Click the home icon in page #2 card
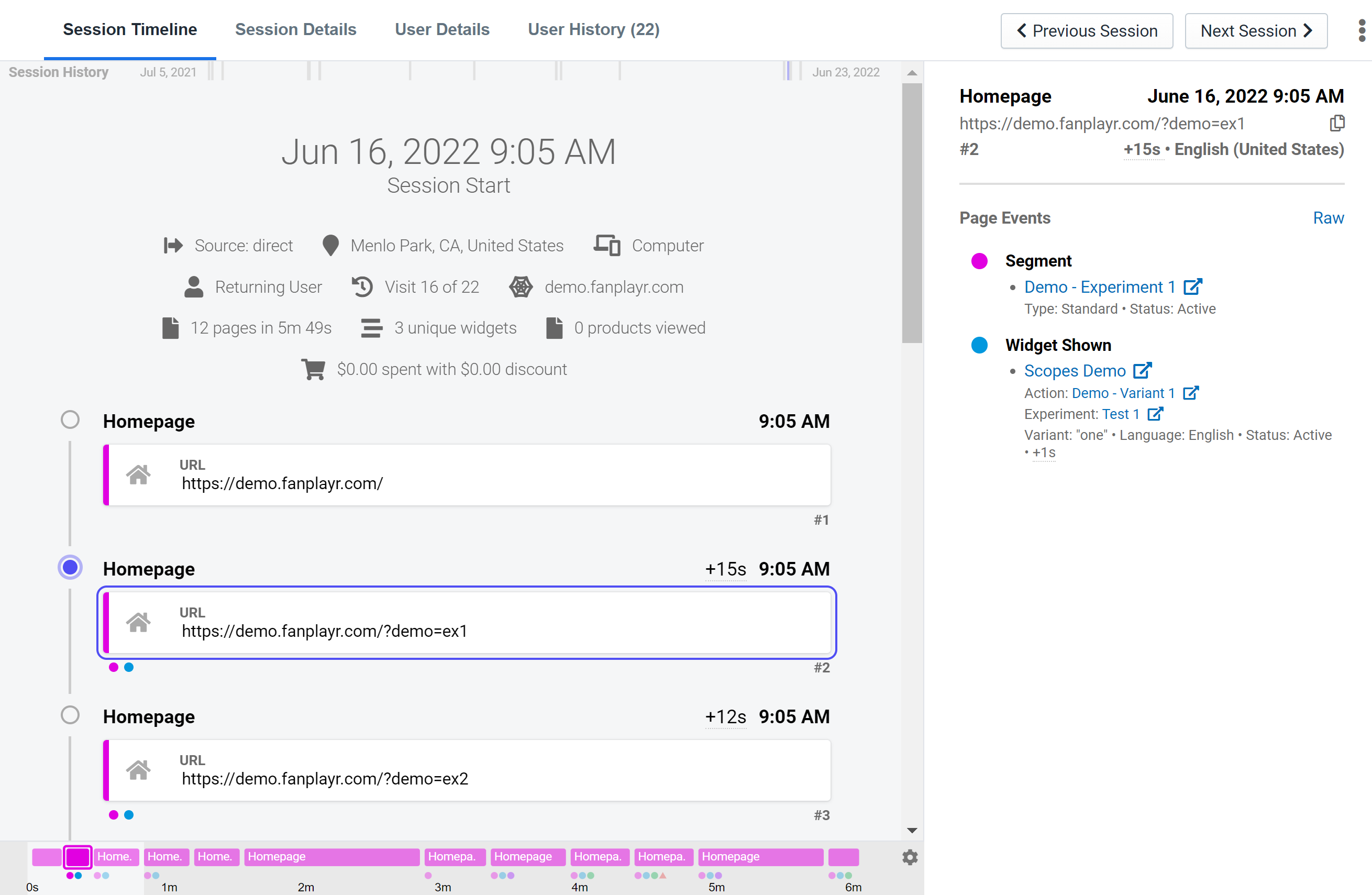 pos(138,622)
